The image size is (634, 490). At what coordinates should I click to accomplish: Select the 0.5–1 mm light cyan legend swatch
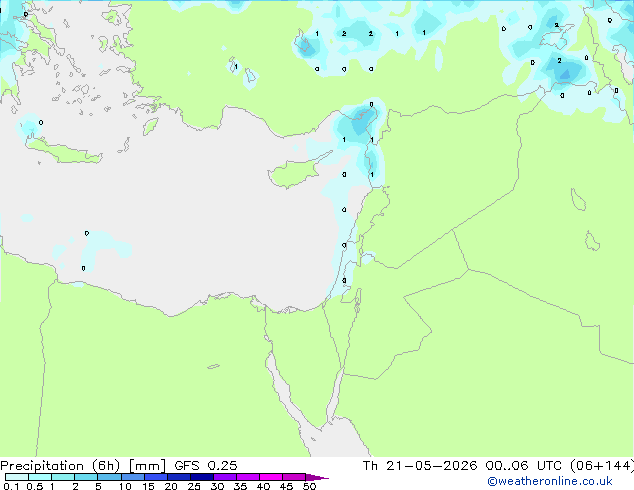click(40, 477)
